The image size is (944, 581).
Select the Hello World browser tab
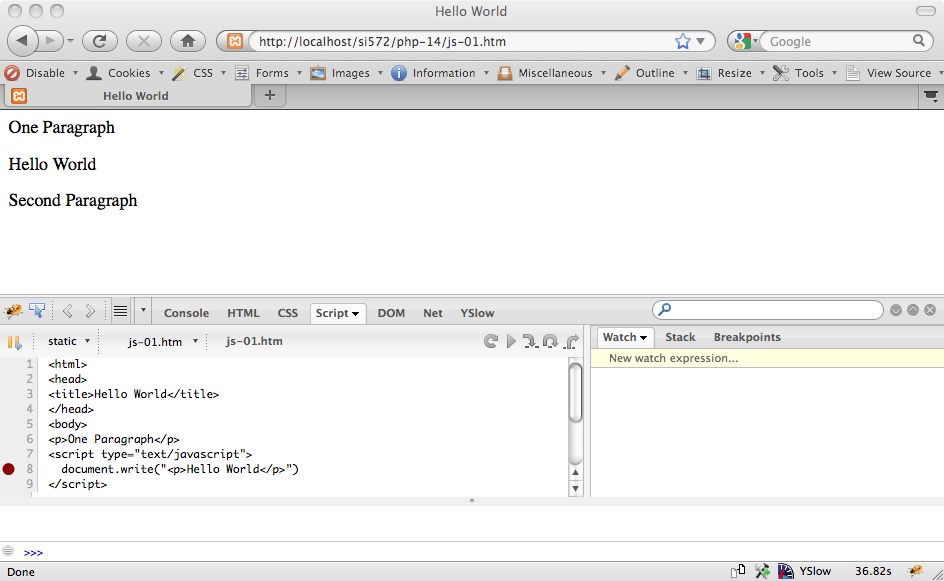coord(128,96)
